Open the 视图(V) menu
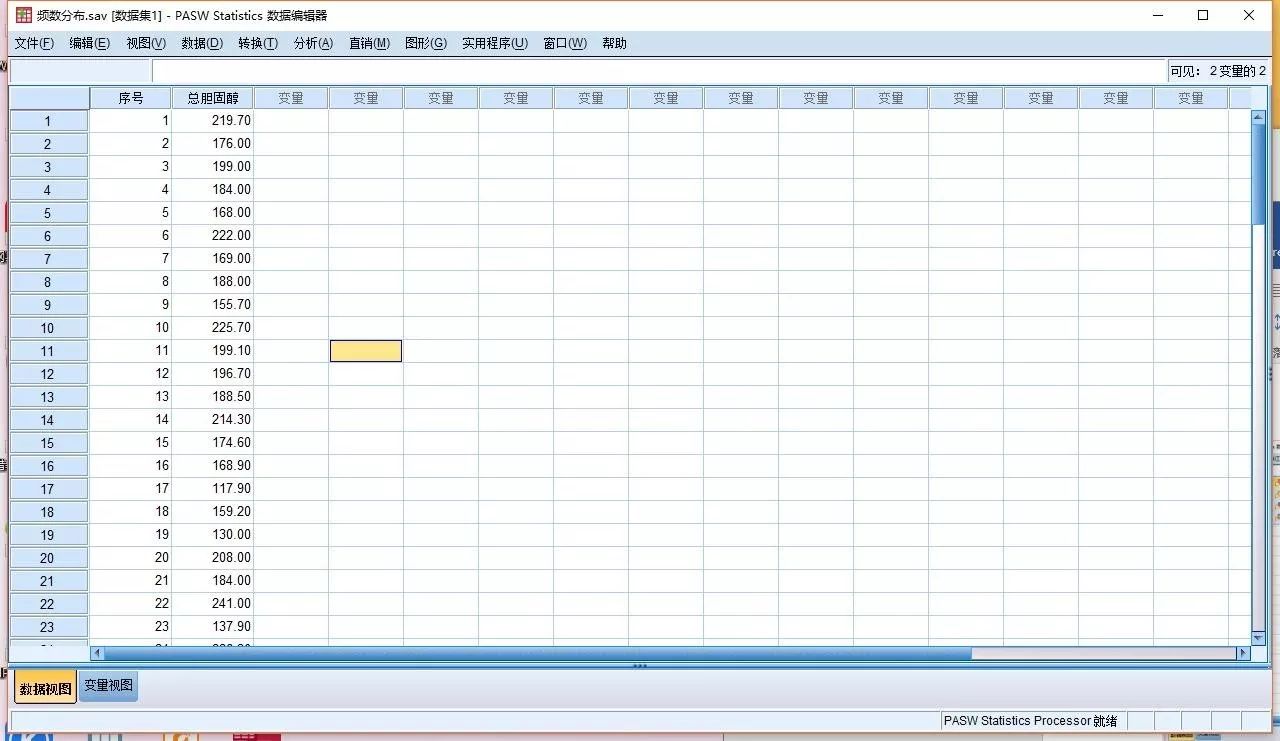 coord(146,43)
